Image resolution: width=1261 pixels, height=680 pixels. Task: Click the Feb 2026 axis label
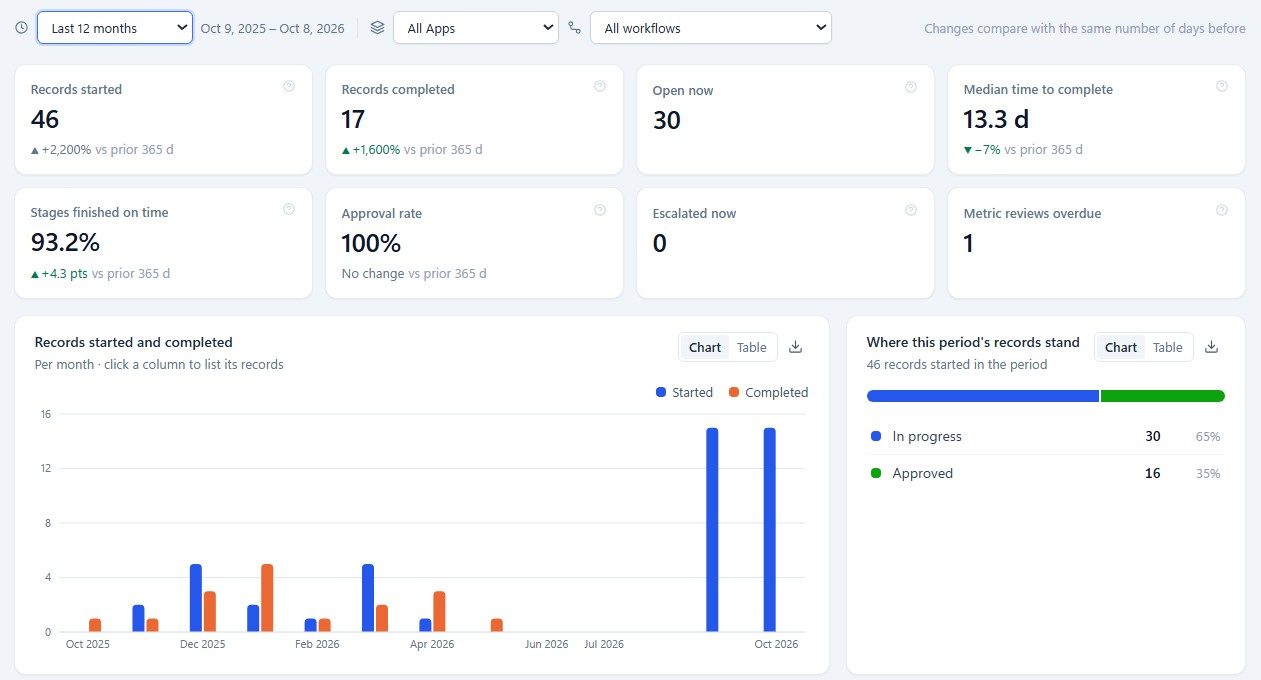point(317,645)
